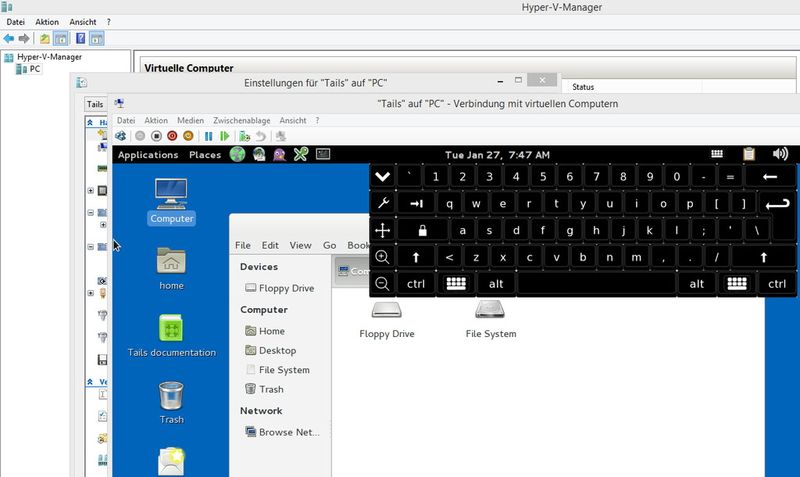
Task: Open Home in file manager sidebar
Action: click(x=265, y=331)
